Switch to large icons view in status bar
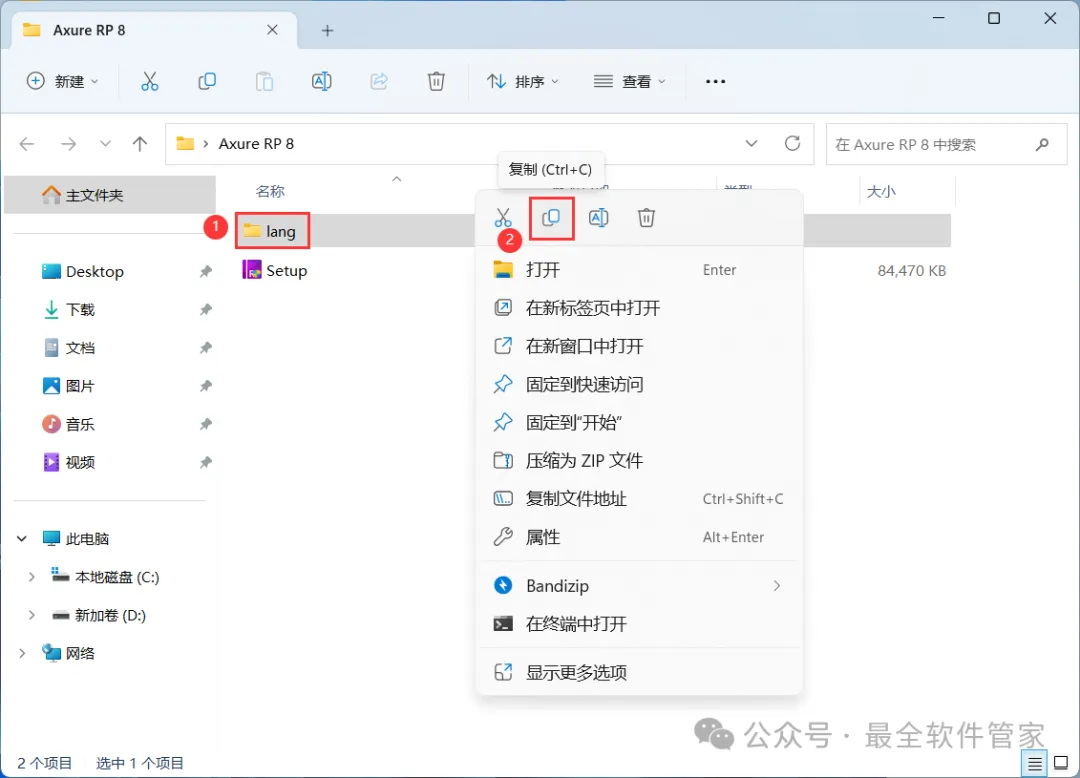Viewport: 1080px width, 778px height. (x=1061, y=763)
